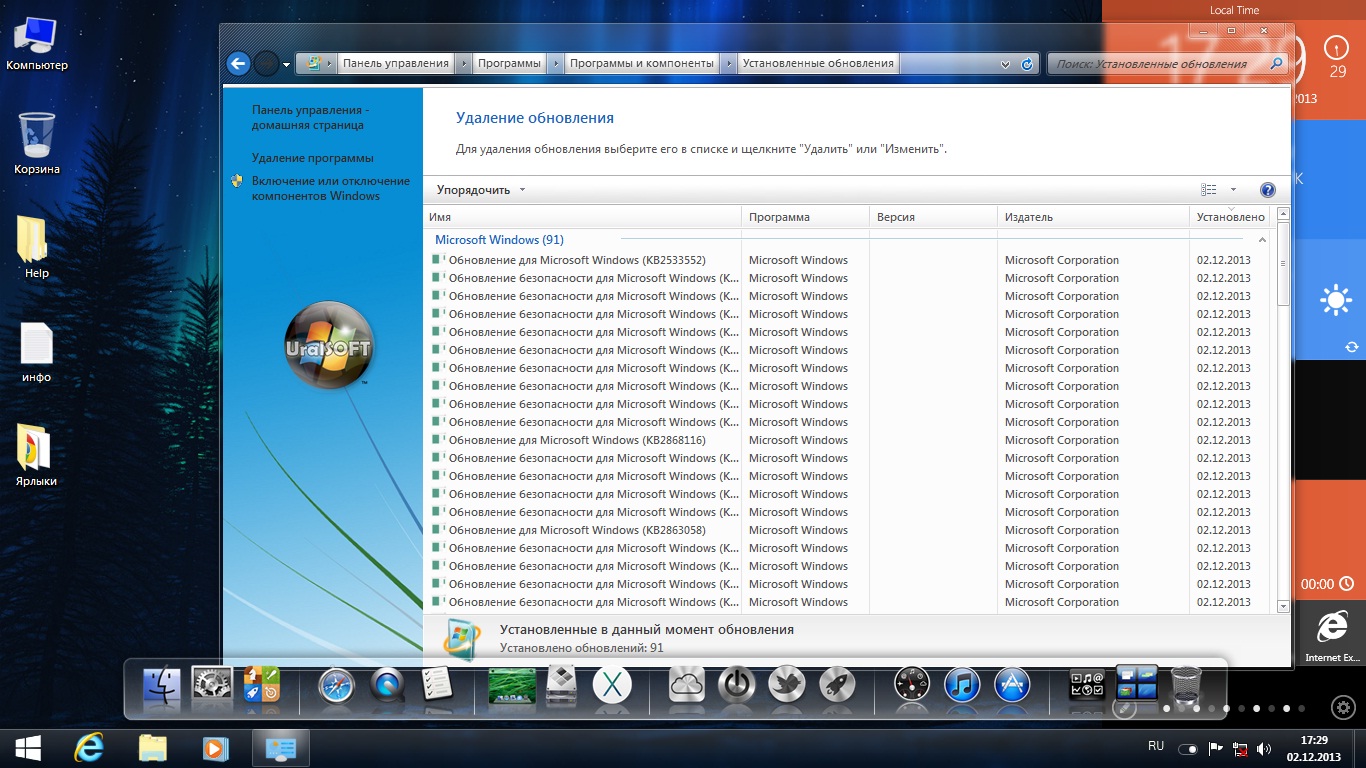Focus the 'Поиск: Установленные обновления' search field
The width and height of the screenshot is (1366, 768).
1166,64
